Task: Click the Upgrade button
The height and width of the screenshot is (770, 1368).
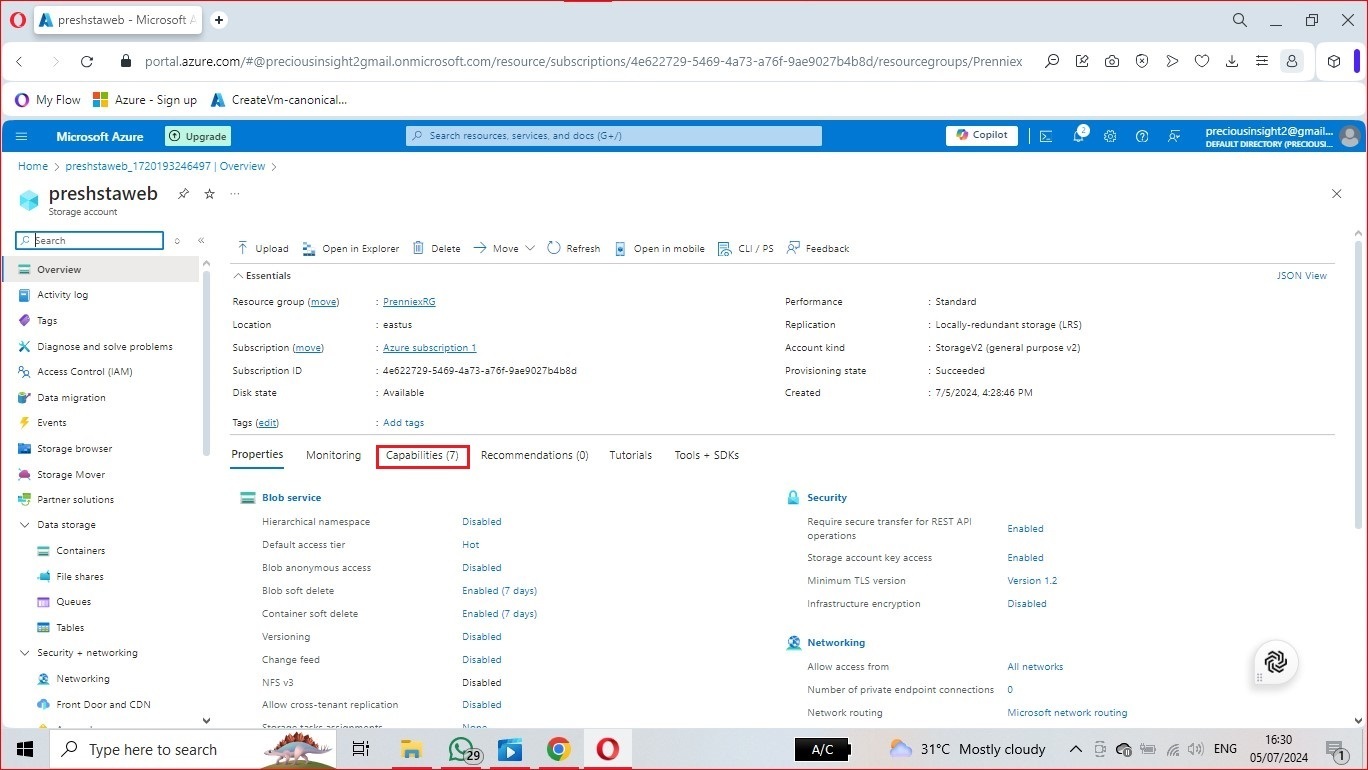Action: [198, 136]
